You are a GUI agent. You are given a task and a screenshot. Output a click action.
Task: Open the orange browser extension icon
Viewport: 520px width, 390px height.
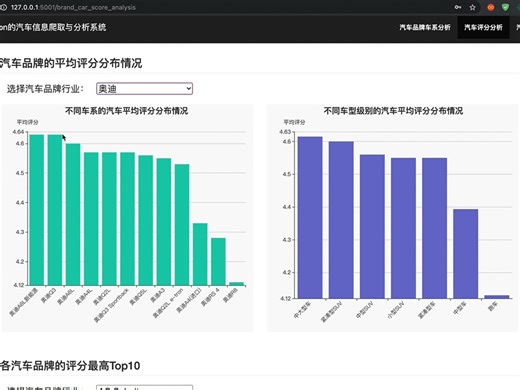pos(491,7)
